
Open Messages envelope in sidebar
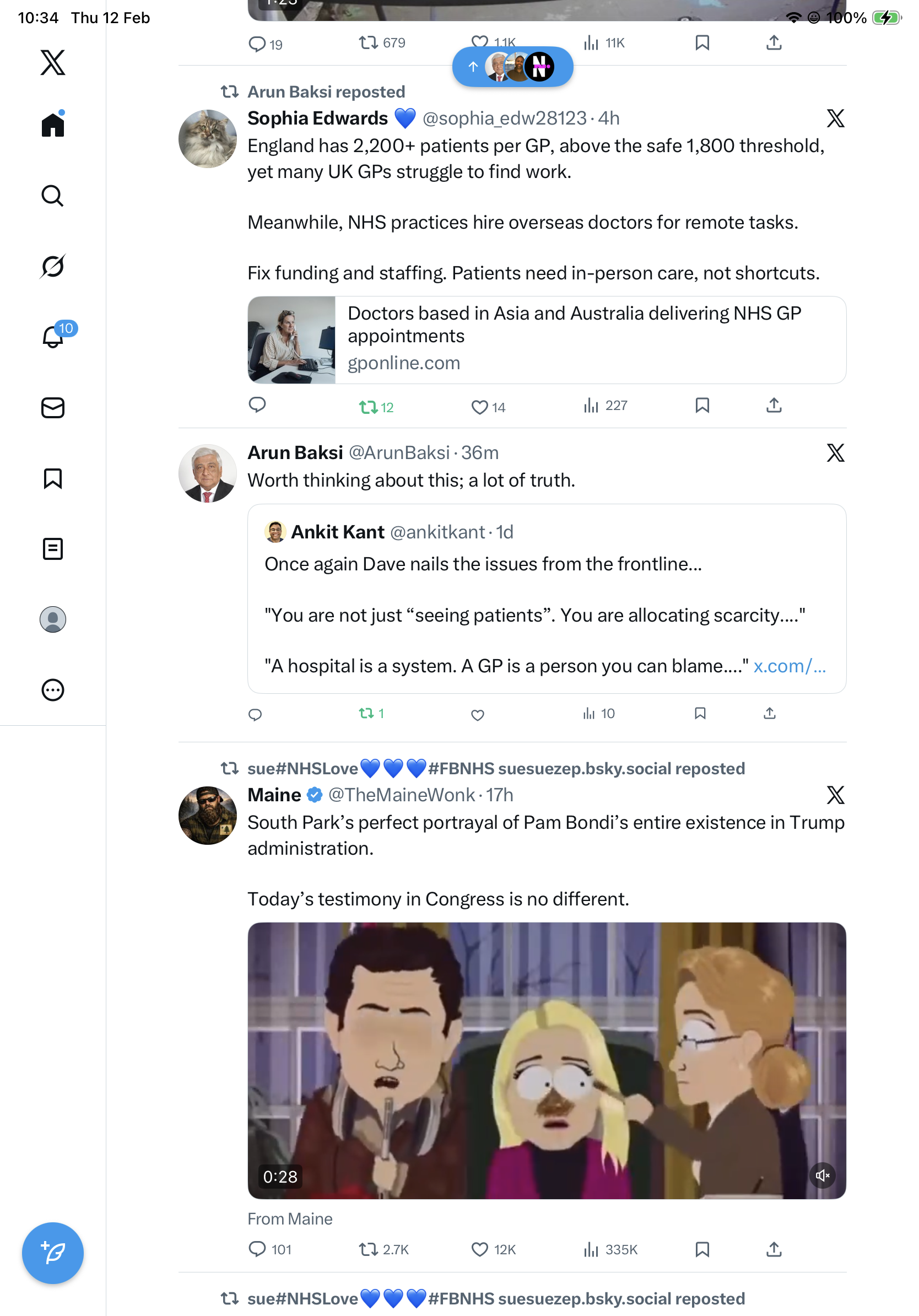[x=53, y=407]
